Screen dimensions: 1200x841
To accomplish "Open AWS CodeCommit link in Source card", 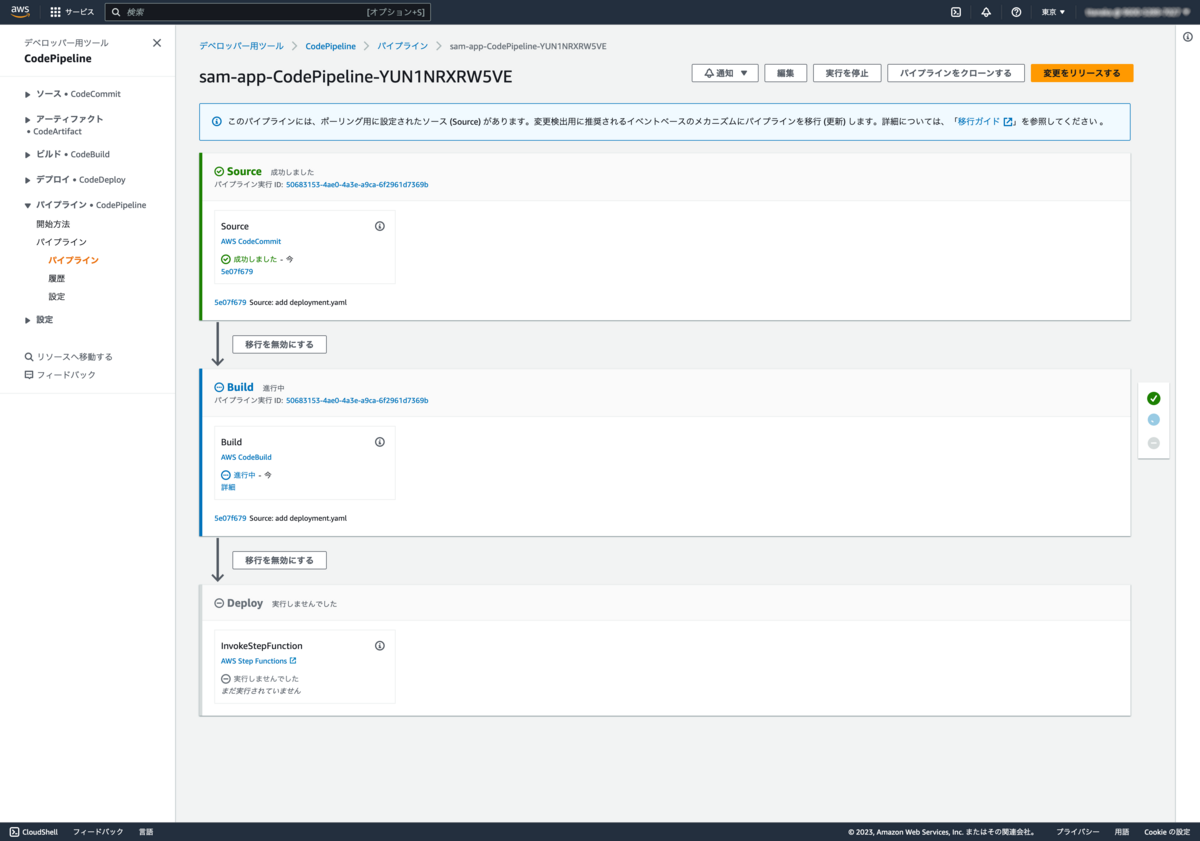I will (x=251, y=241).
